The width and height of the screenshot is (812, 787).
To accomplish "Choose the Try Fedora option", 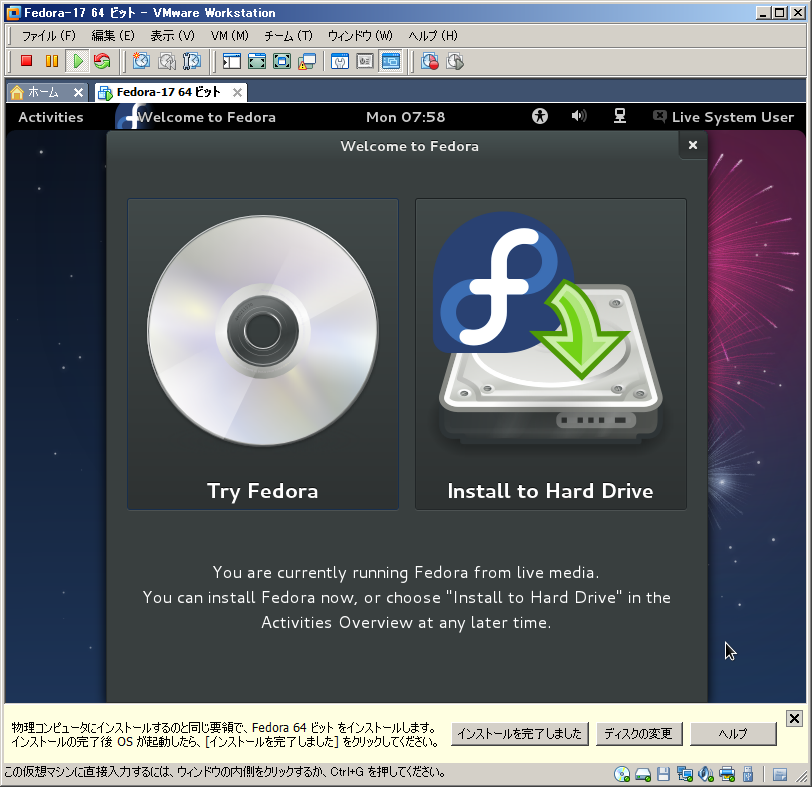I will 263,354.
